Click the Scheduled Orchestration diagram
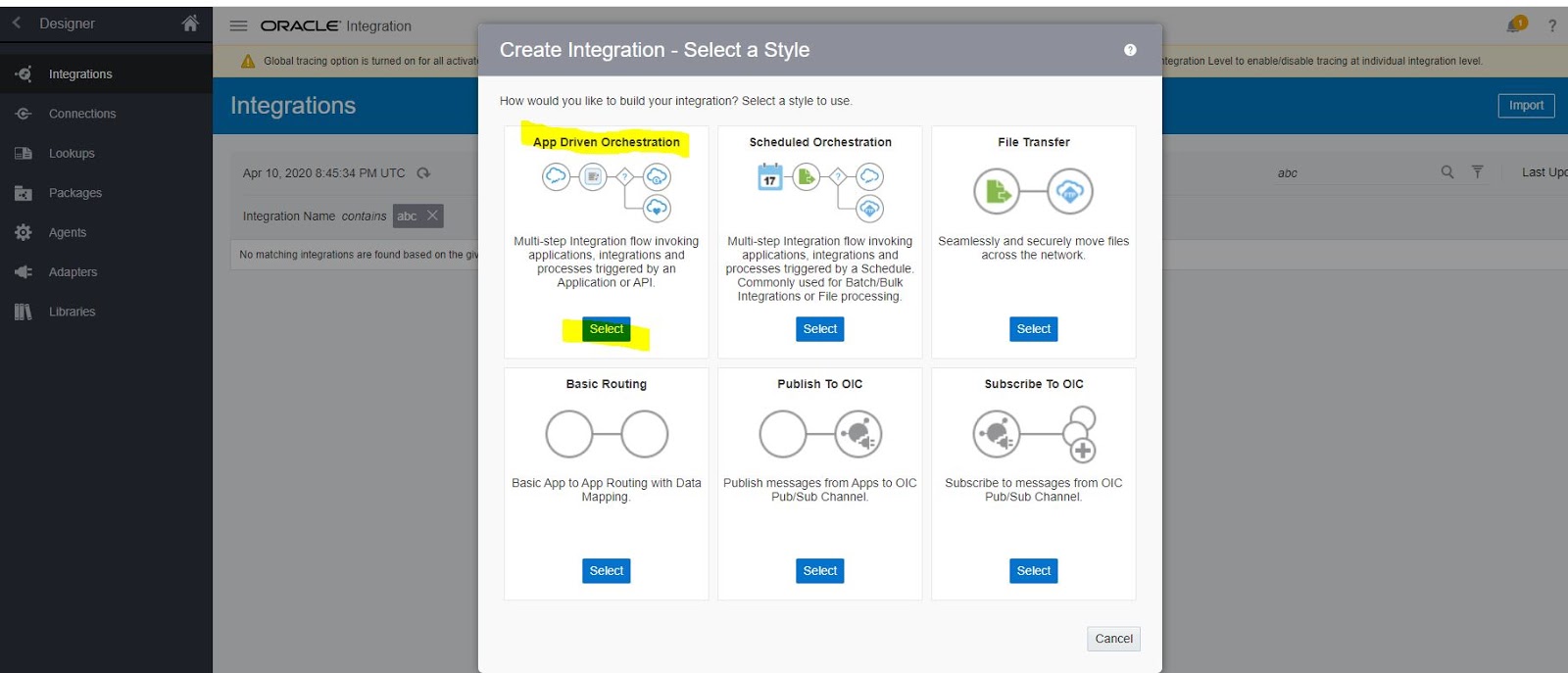Image resolution: width=1568 pixels, height=673 pixels. [x=820, y=190]
